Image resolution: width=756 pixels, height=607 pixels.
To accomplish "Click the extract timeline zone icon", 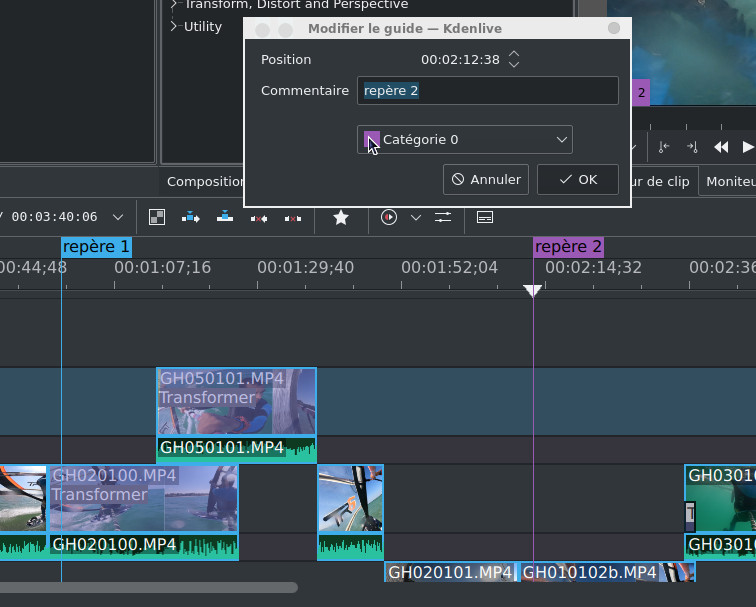I will (259, 217).
